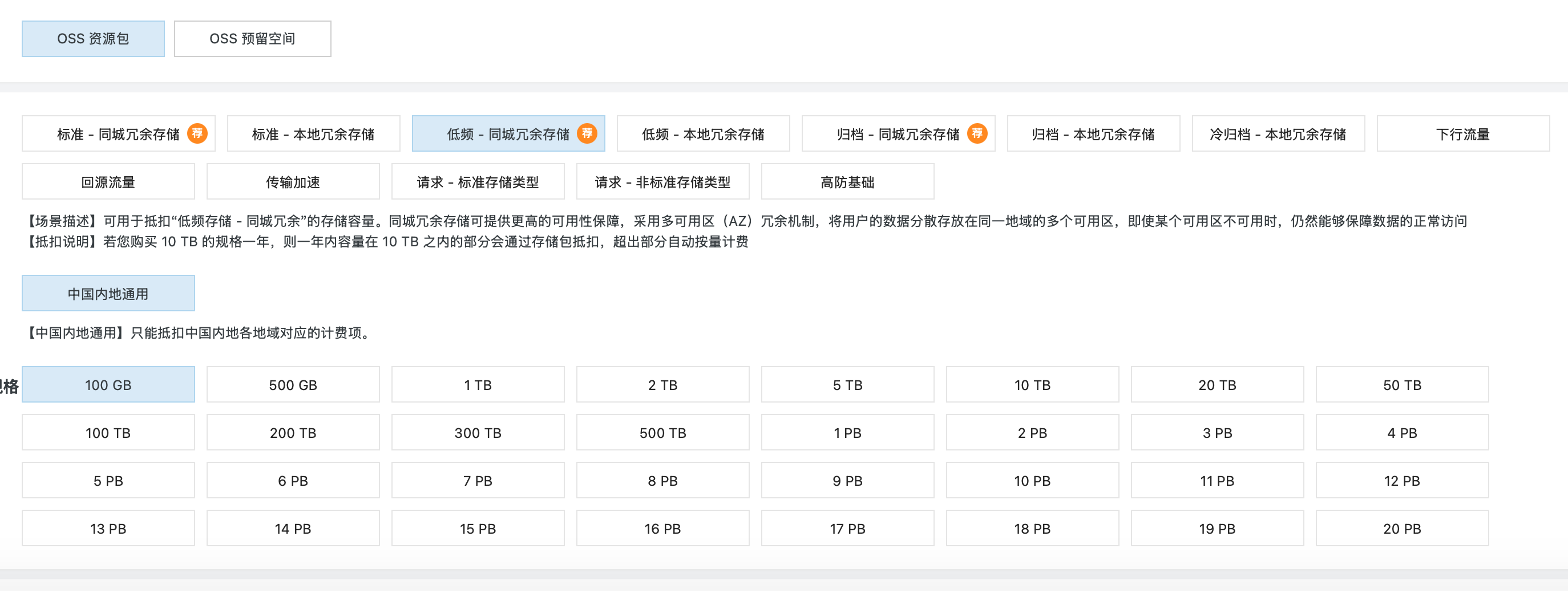Select the 传输加速 option
Screen dimensions: 1568x593
click(293, 181)
